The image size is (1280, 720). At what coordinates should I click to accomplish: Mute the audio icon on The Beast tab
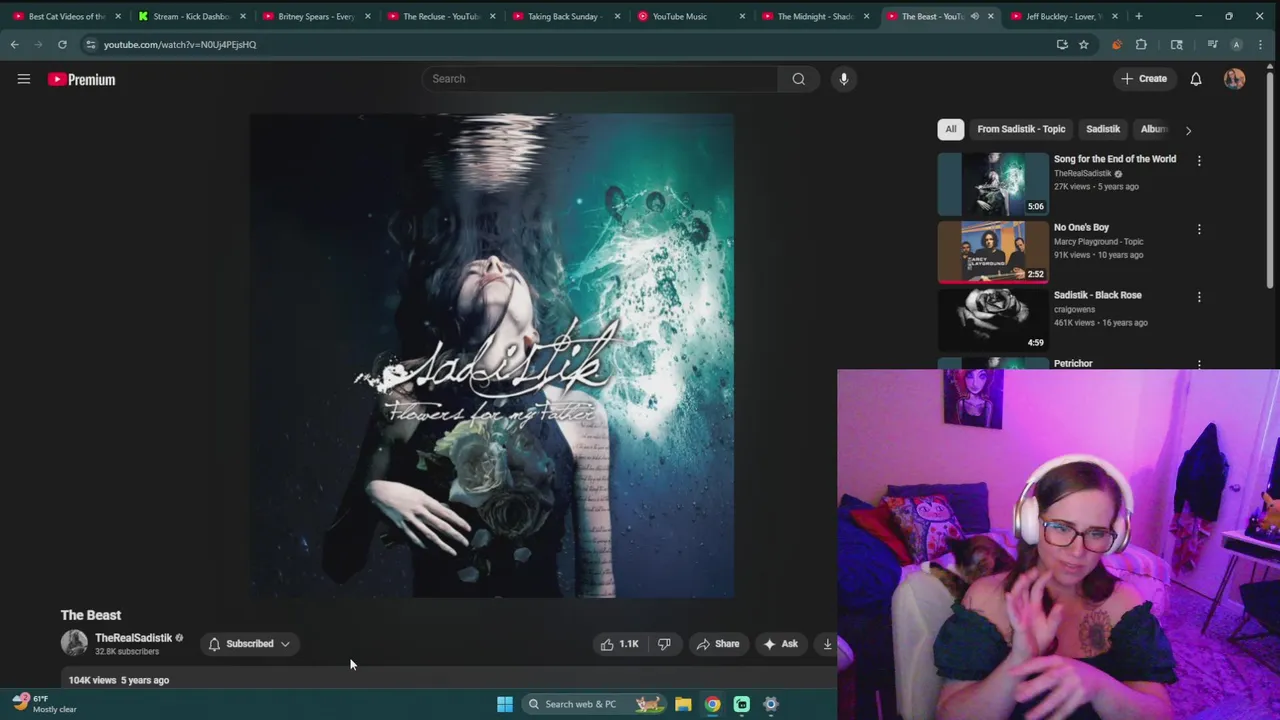coord(974,16)
